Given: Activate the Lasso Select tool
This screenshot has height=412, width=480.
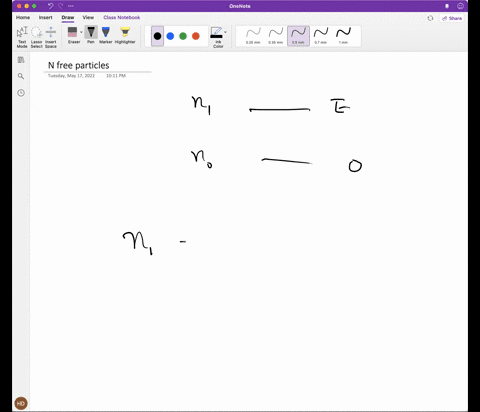Looking at the screenshot, I should click(36, 37).
